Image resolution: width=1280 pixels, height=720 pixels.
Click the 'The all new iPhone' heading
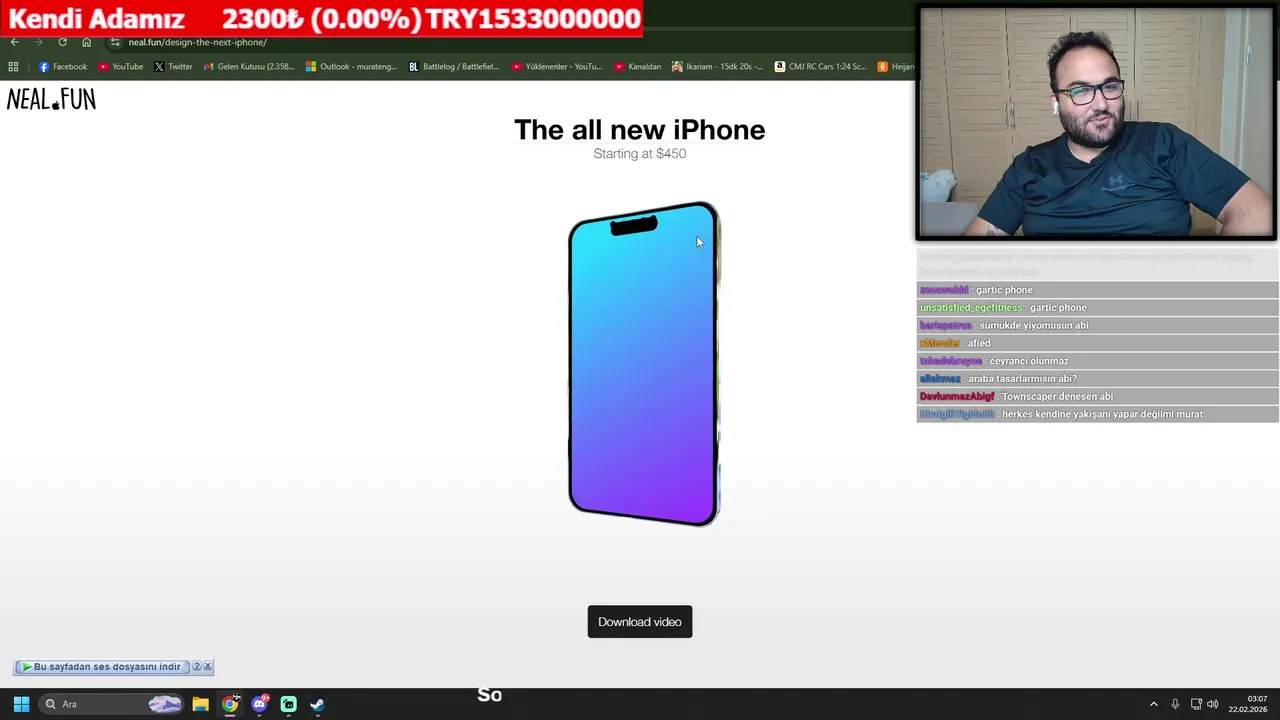click(x=640, y=130)
